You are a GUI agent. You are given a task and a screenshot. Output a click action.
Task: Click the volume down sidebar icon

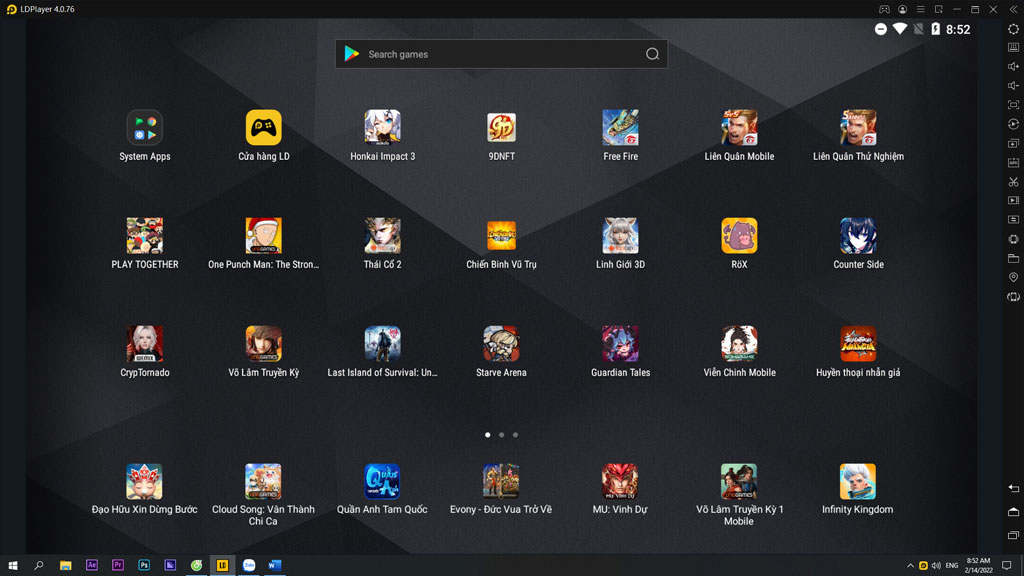click(1013, 86)
